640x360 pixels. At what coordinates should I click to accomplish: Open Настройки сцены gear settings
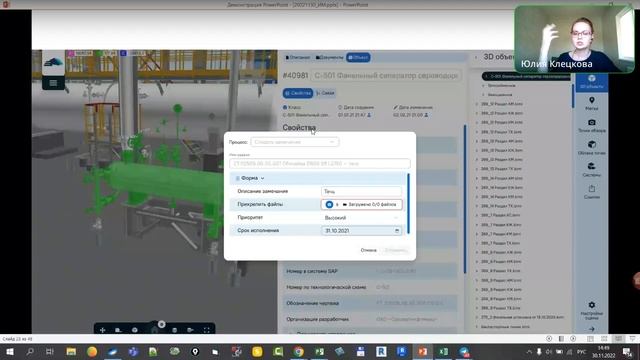pos(591,310)
